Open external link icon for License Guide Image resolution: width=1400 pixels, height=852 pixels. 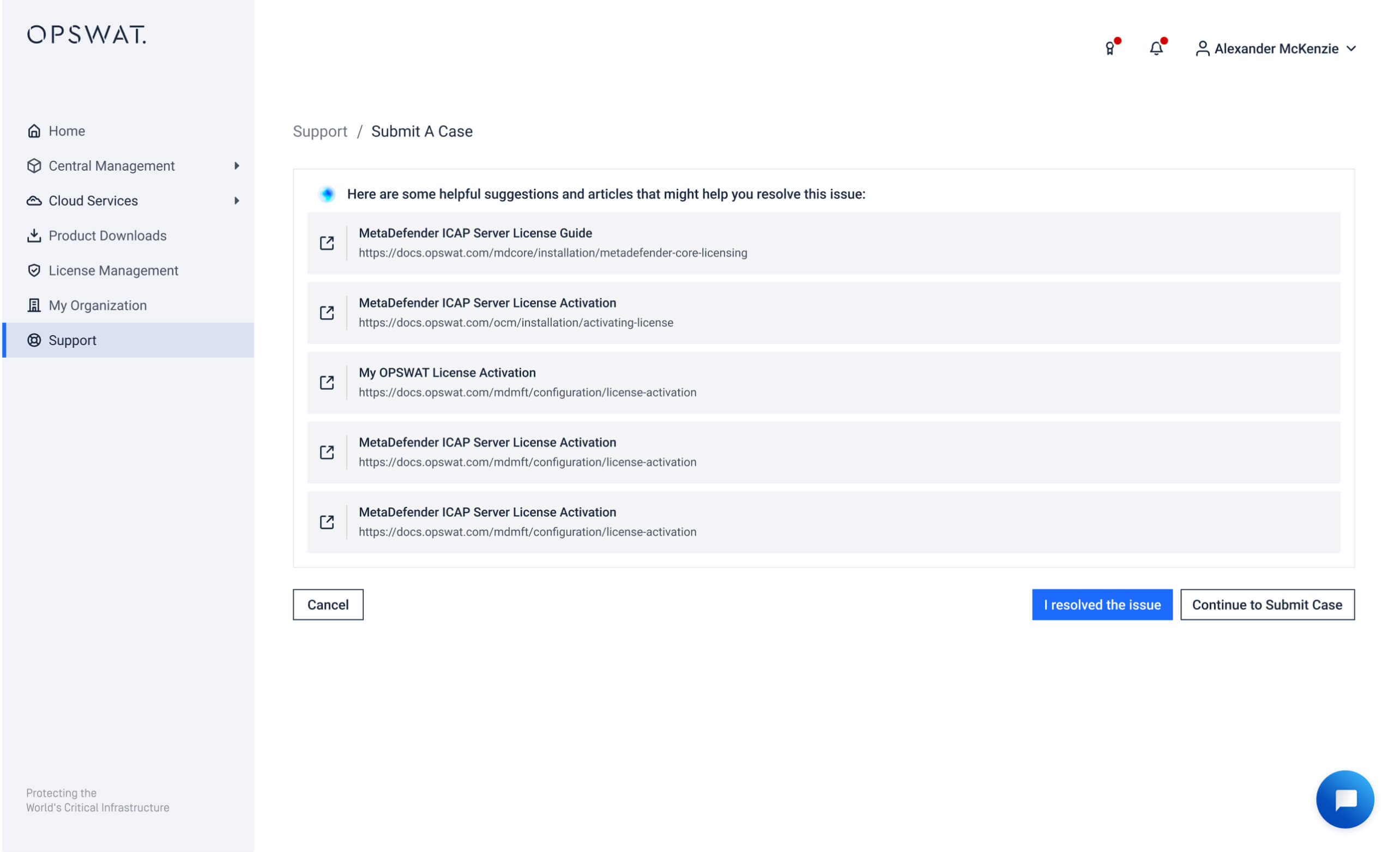pyautogui.click(x=327, y=243)
